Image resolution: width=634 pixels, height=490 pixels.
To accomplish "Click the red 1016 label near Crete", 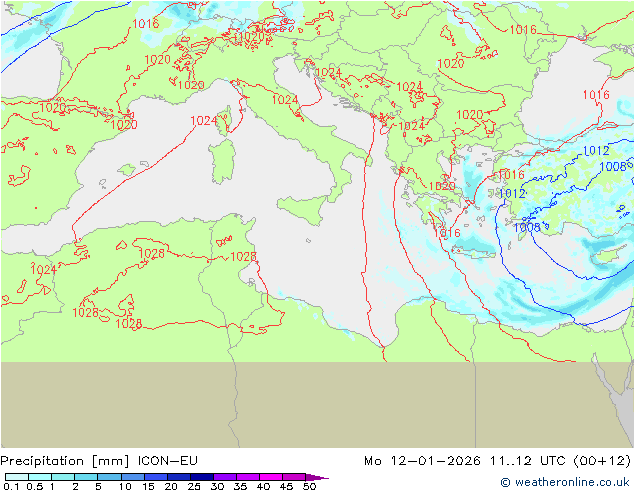I will [447, 232].
